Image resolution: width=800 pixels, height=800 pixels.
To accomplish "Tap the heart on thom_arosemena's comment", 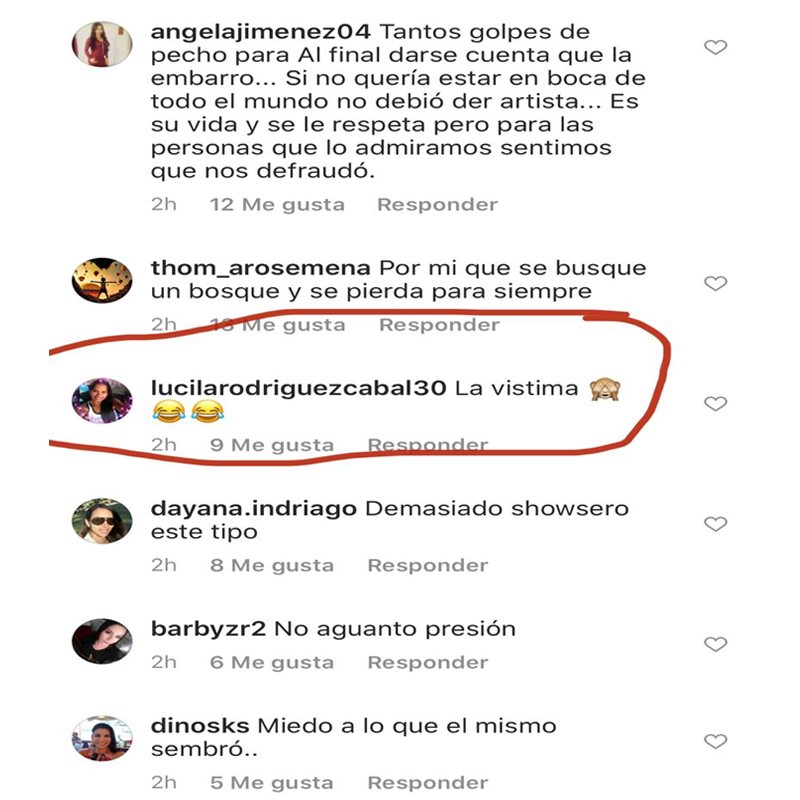I will pyautogui.click(x=715, y=283).
